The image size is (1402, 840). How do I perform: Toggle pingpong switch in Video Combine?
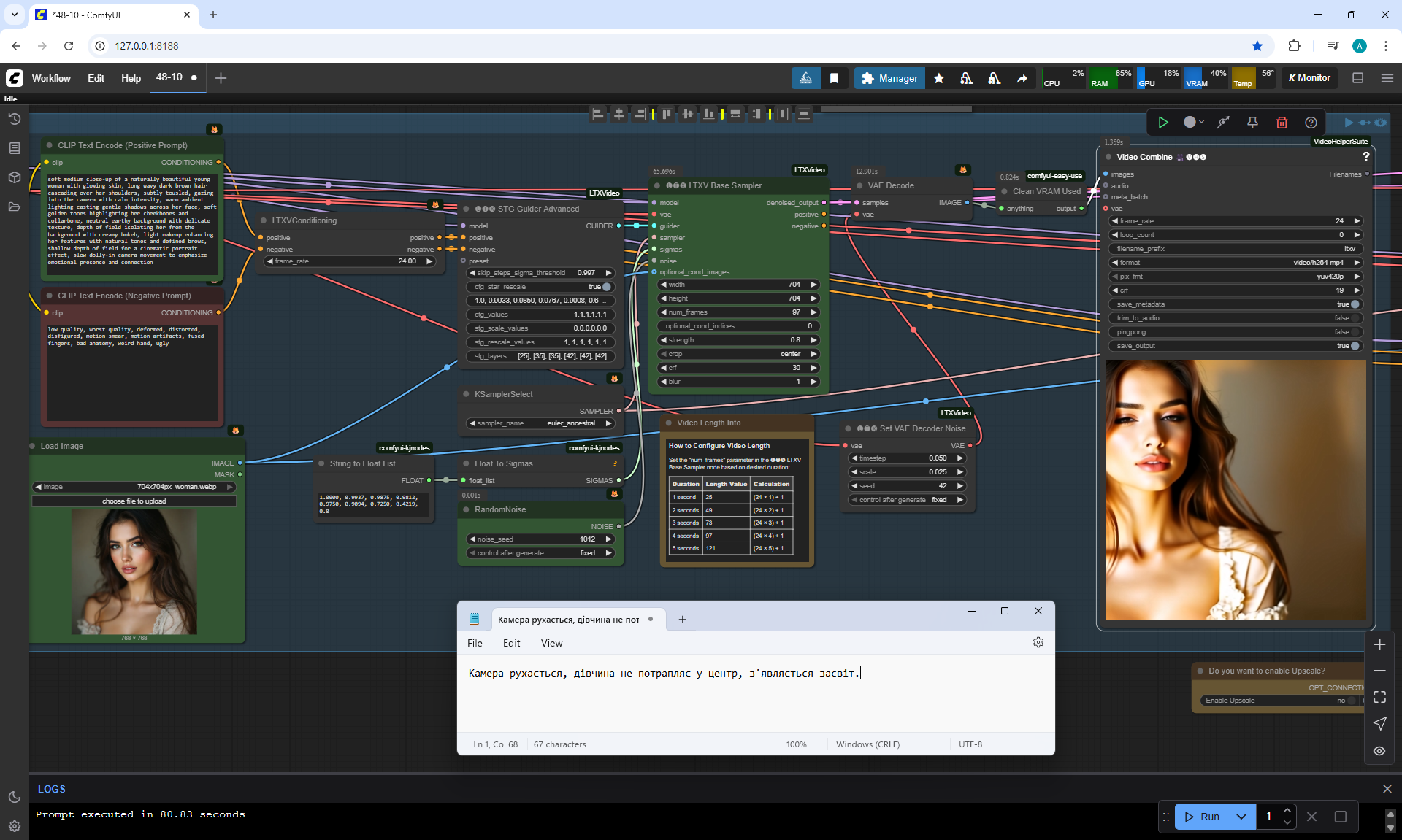pos(1355,332)
